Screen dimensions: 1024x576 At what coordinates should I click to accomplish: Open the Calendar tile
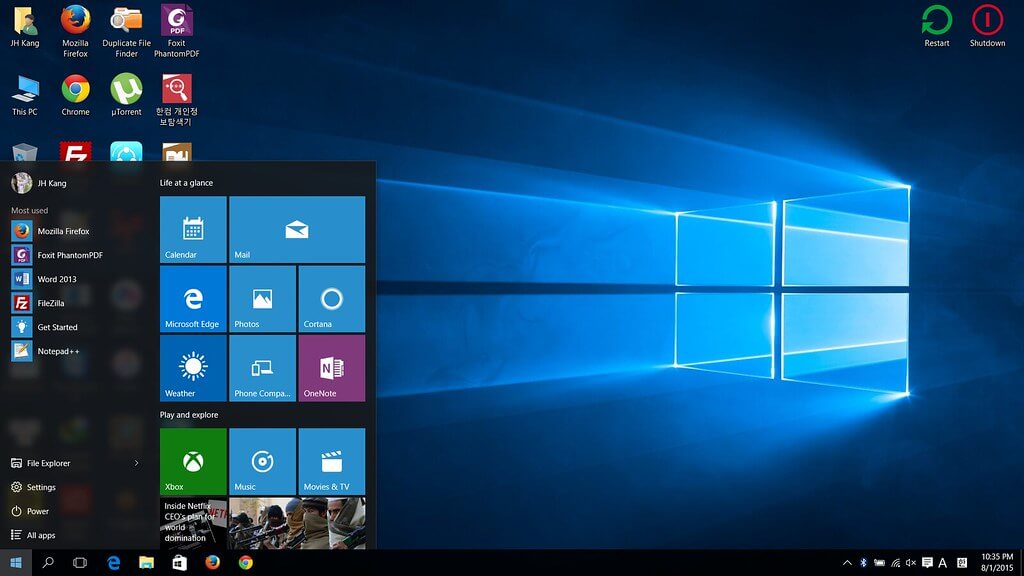click(x=193, y=229)
